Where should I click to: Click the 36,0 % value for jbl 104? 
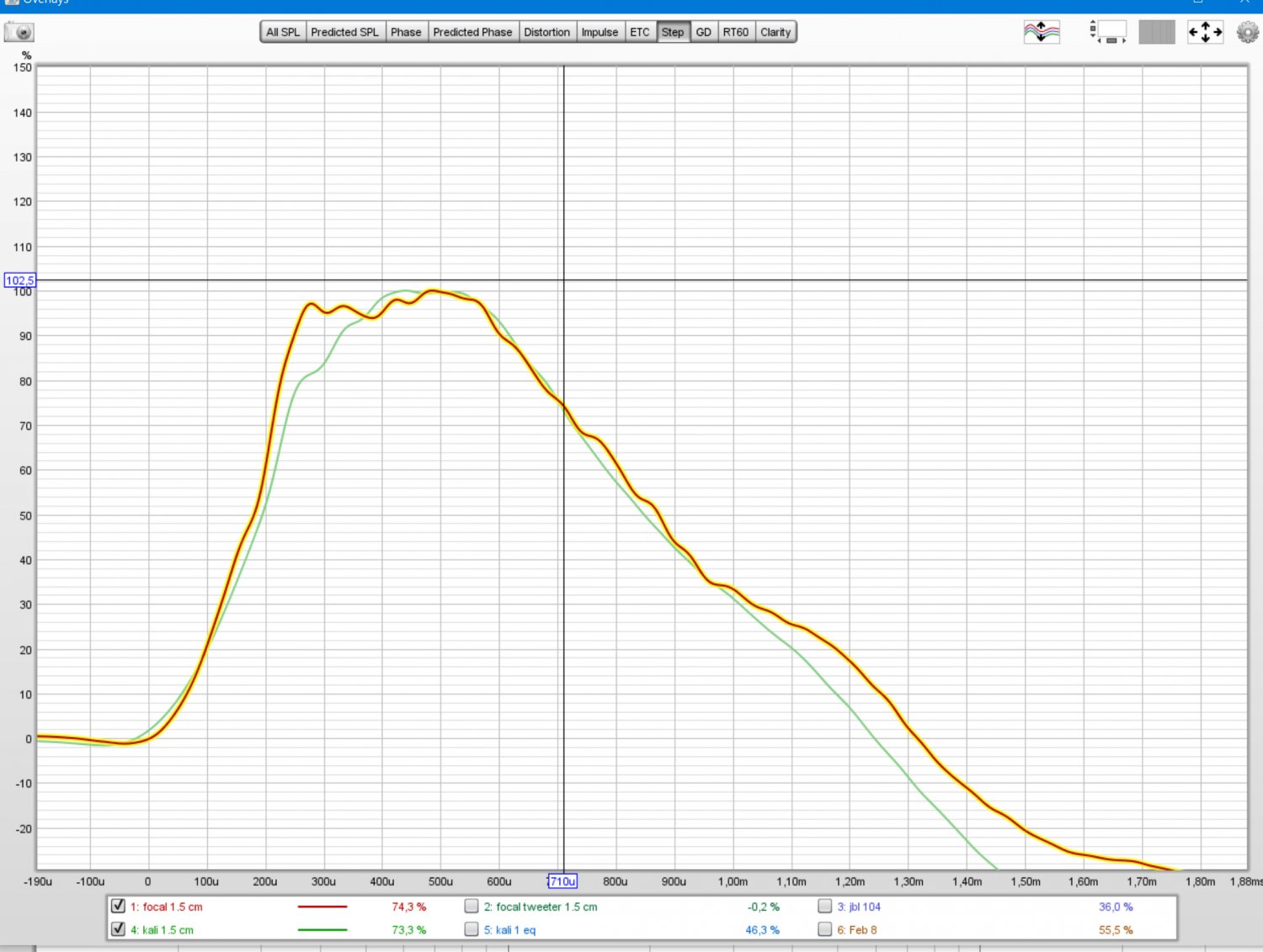pos(1116,907)
